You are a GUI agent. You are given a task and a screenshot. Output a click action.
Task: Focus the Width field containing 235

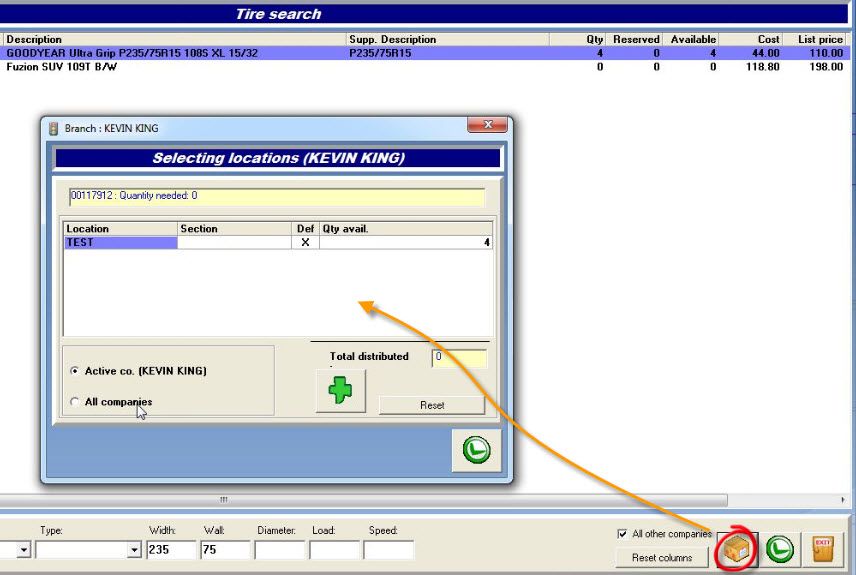tap(171, 550)
